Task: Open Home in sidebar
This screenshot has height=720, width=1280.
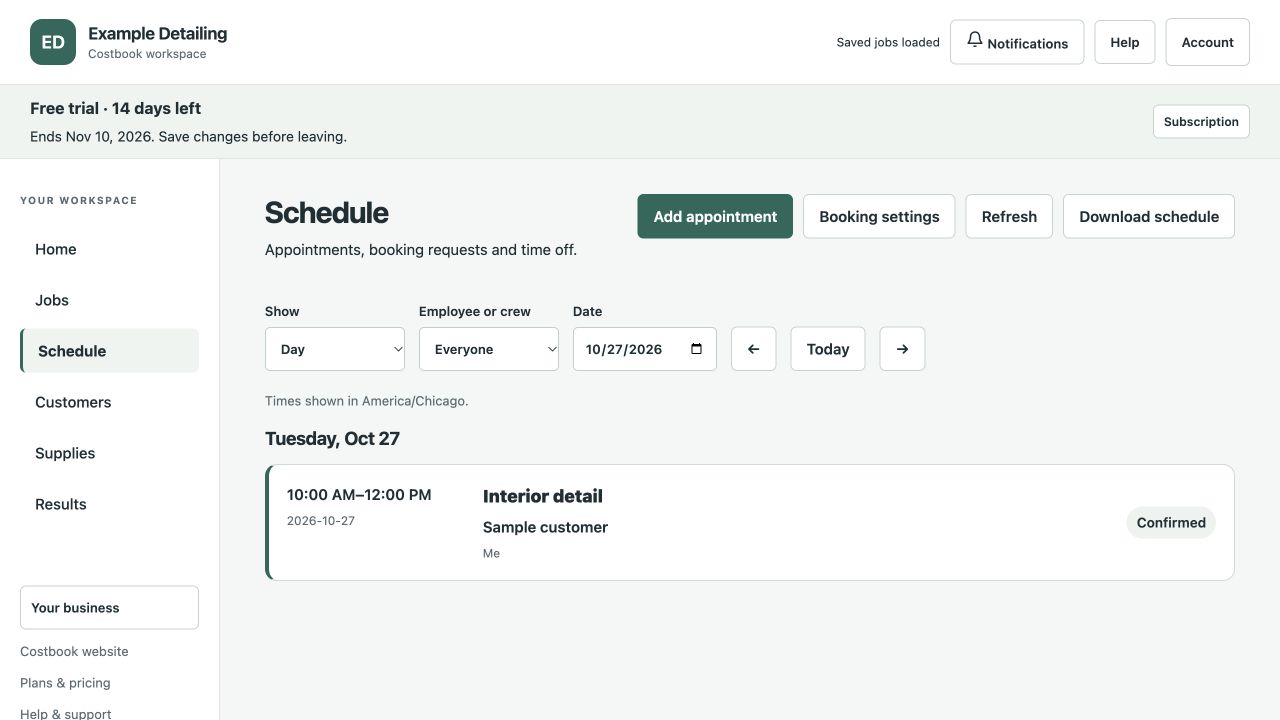Action: 109,249
